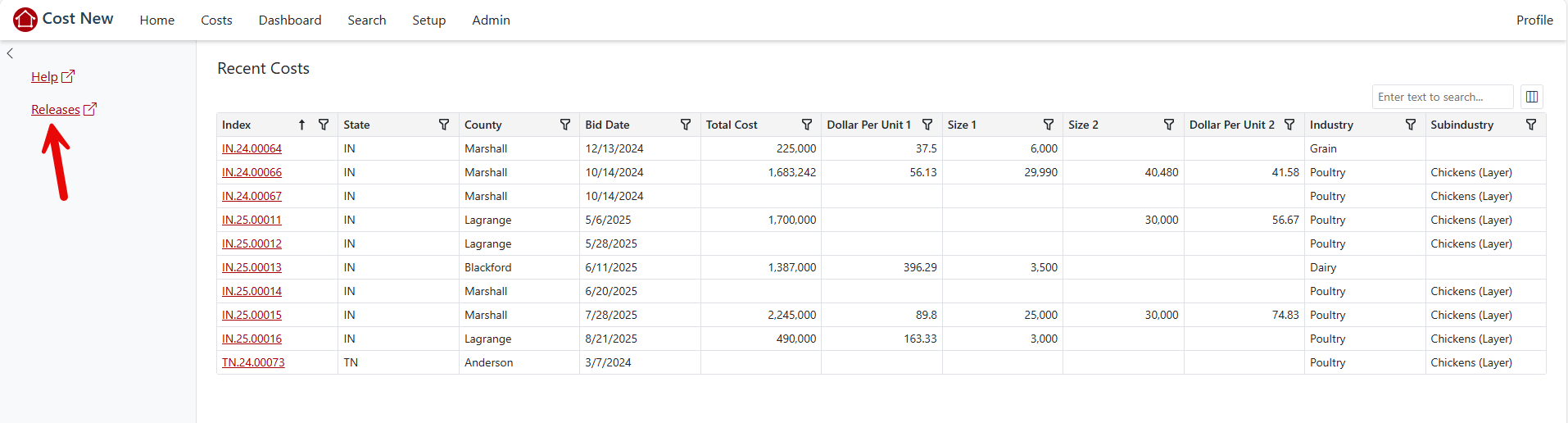Collapse the left sidebar chevron
Viewport: 1568px width, 423px height.
10,53
